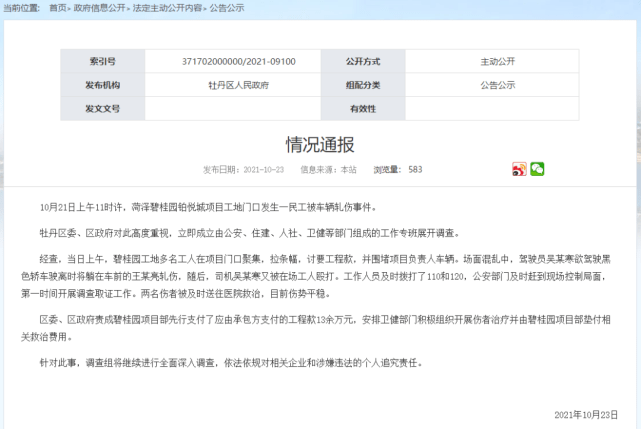The width and height of the screenshot is (641, 429).
Task: Share the notice via Weibo icon
Action: pos(519,169)
